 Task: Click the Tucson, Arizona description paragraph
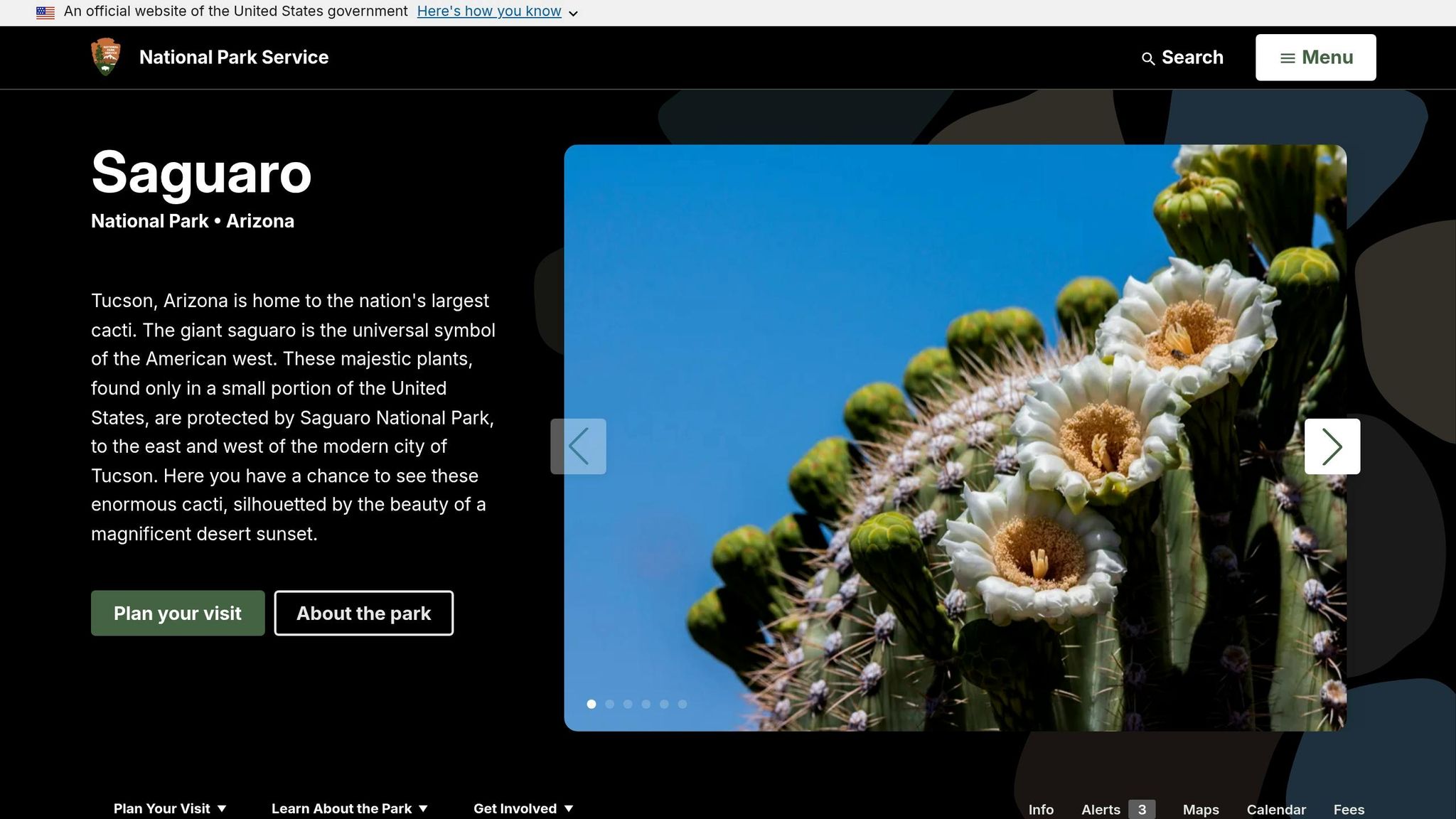pos(294,417)
